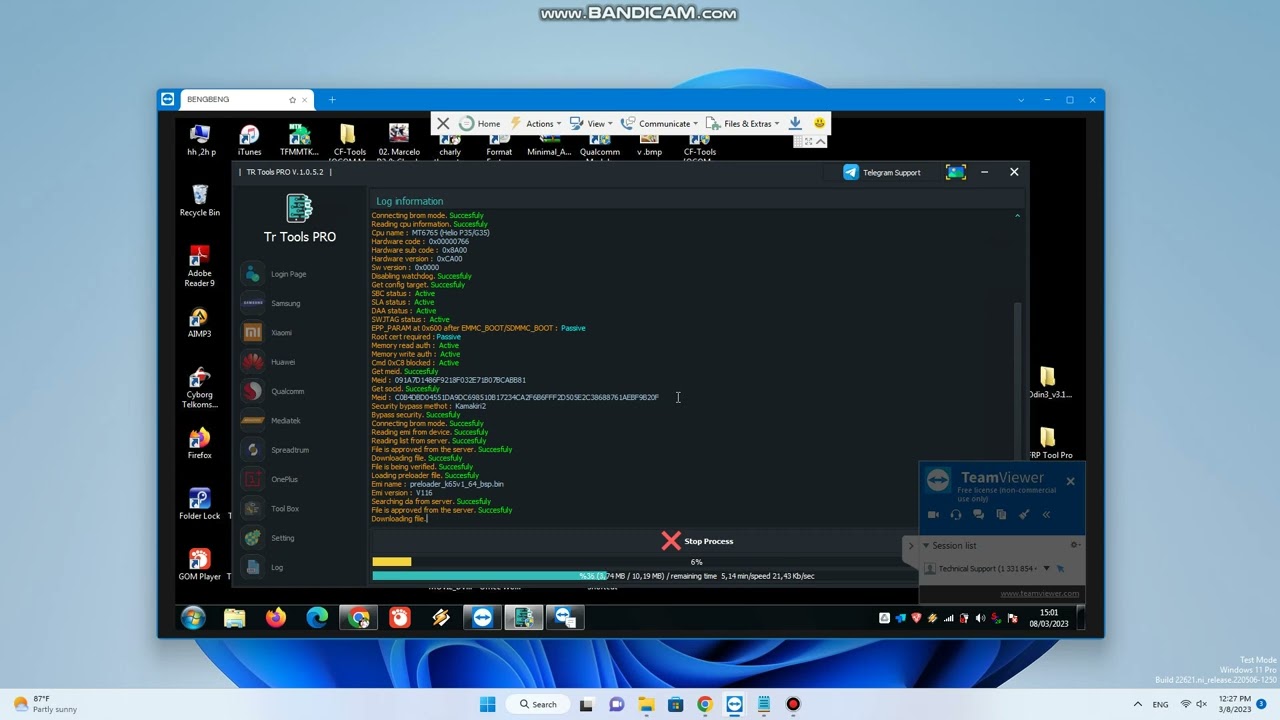Open FRP Tool Pro folder
The width and height of the screenshot is (1280, 720).
pos(1050,443)
